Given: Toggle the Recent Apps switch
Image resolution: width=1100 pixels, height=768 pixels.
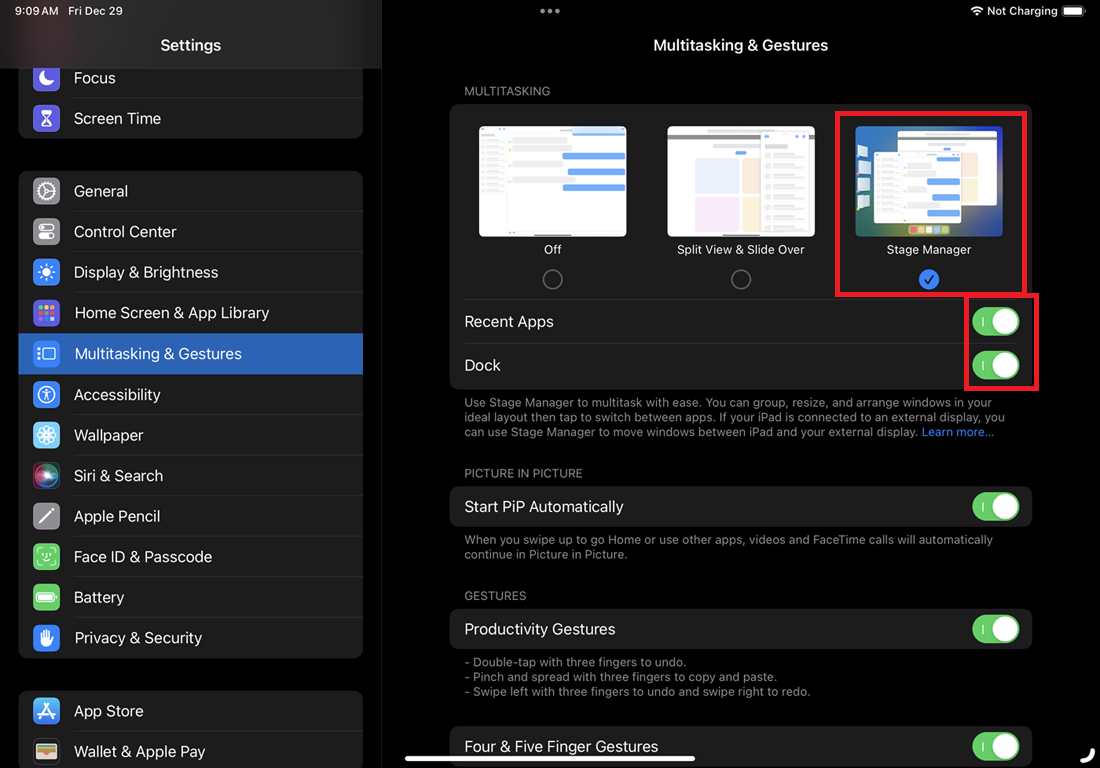Looking at the screenshot, I should pyautogui.click(x=995, y=321).
